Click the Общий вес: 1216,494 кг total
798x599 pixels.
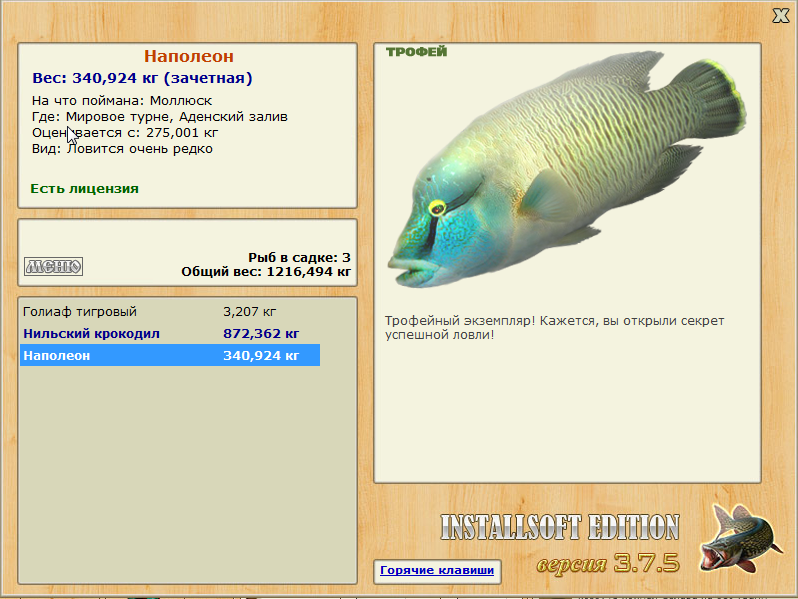[x=266, y=272]
